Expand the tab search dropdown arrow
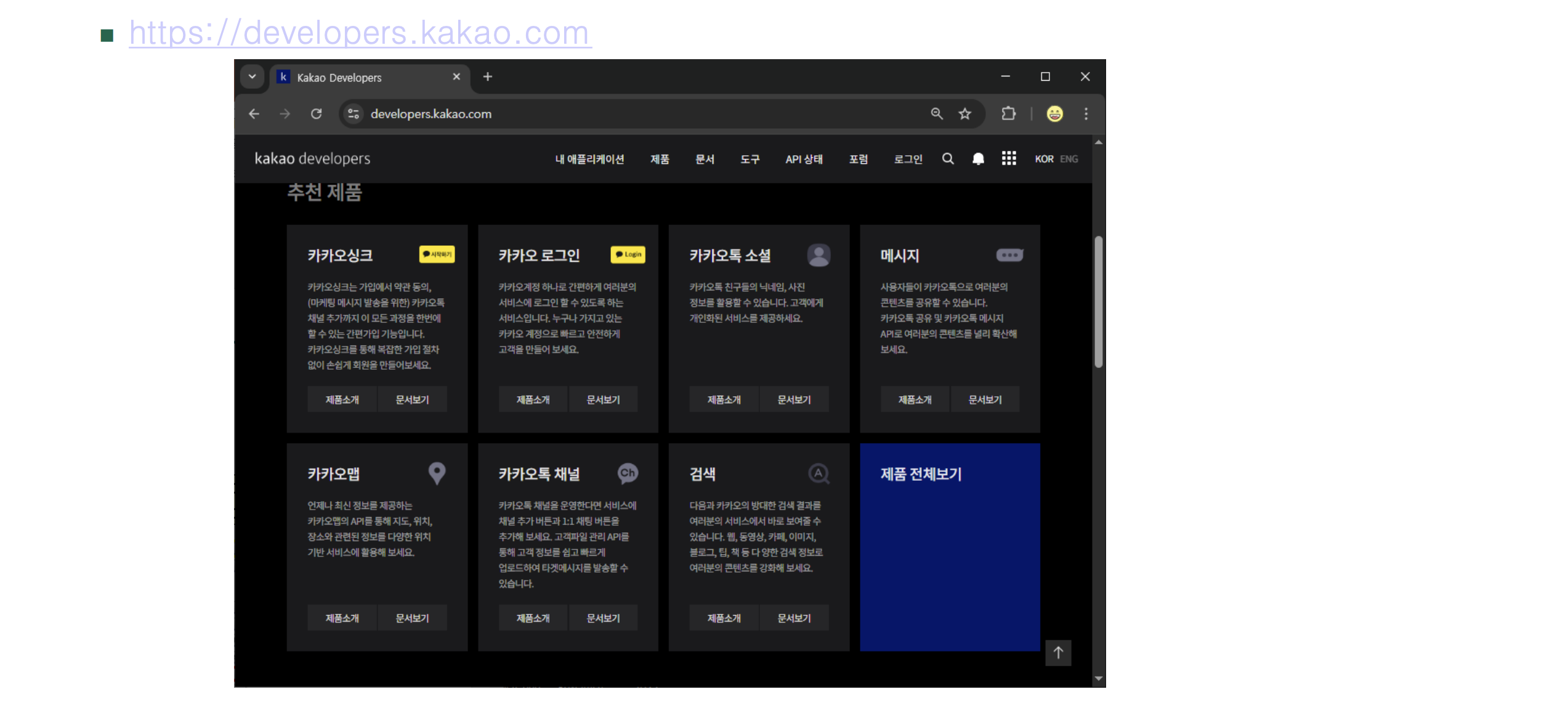 (x=252, y=77)
